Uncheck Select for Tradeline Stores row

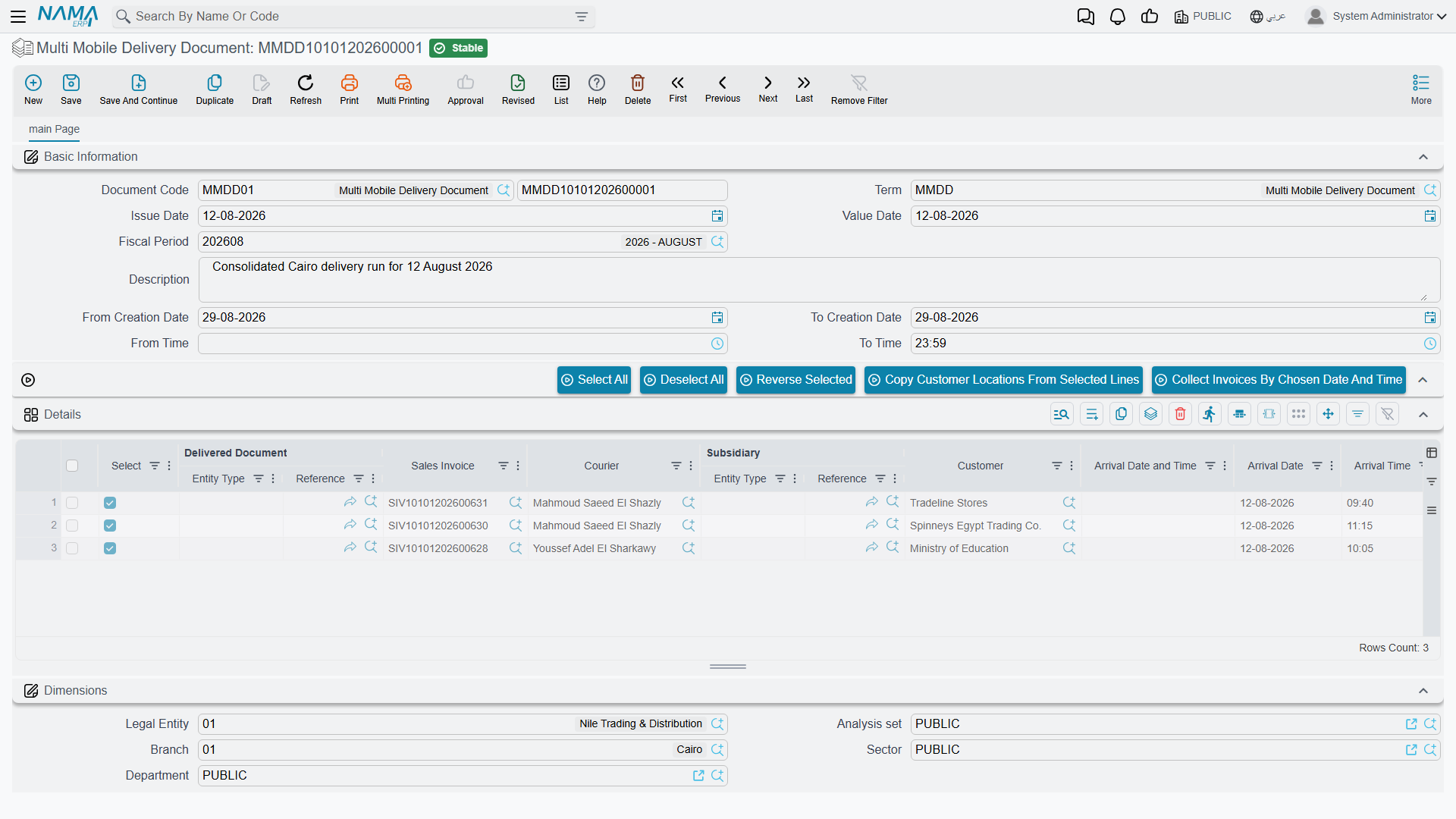coord(110,503)
